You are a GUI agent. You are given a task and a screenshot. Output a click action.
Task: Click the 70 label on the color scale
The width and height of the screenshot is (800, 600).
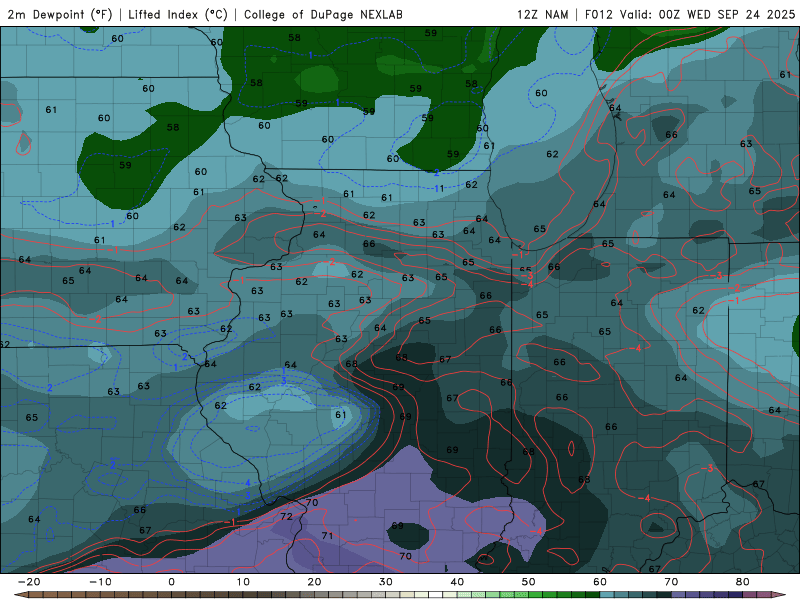pos(671,582)
